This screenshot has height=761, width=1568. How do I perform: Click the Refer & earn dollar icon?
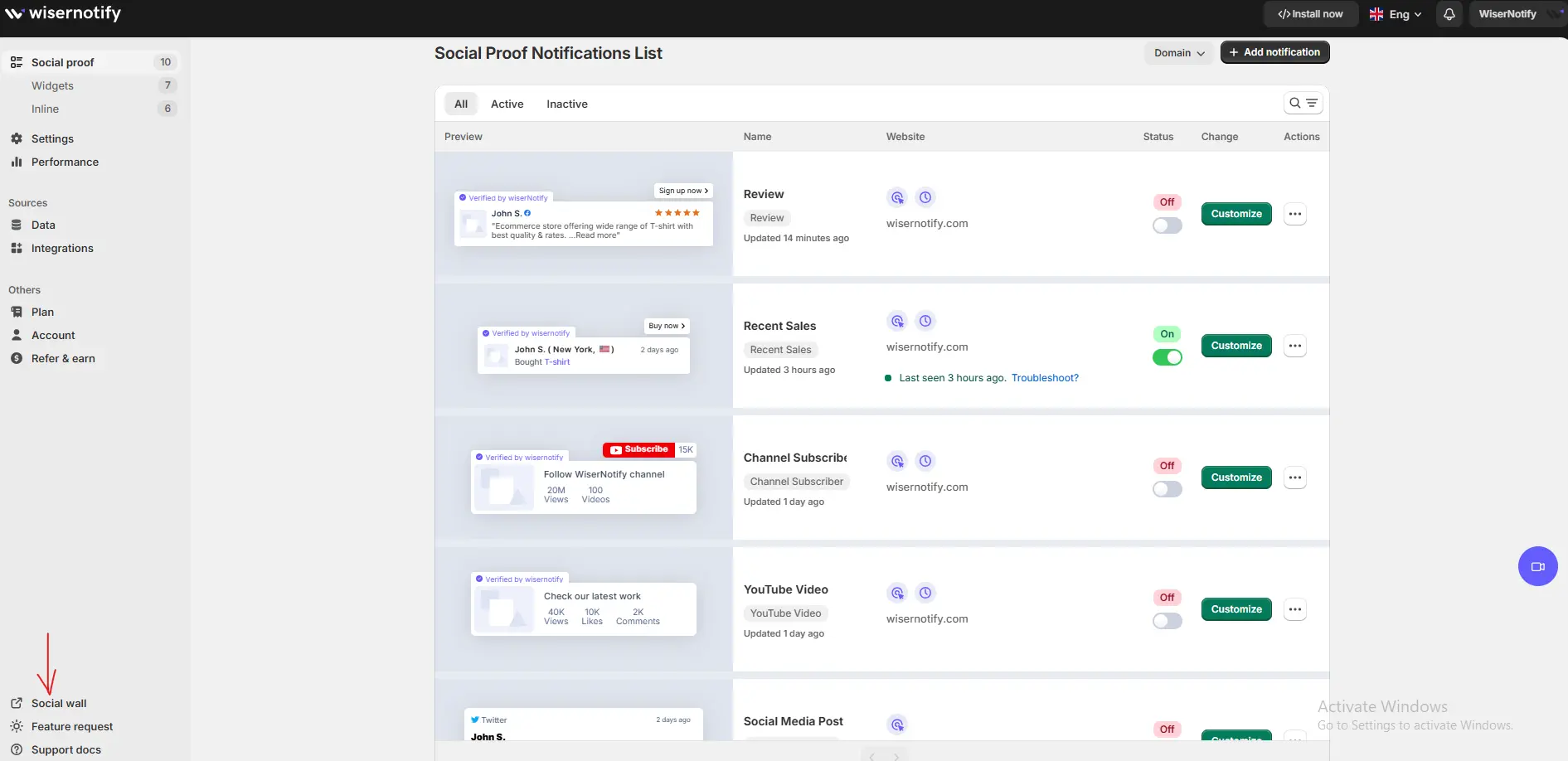[x=17, y=358]
